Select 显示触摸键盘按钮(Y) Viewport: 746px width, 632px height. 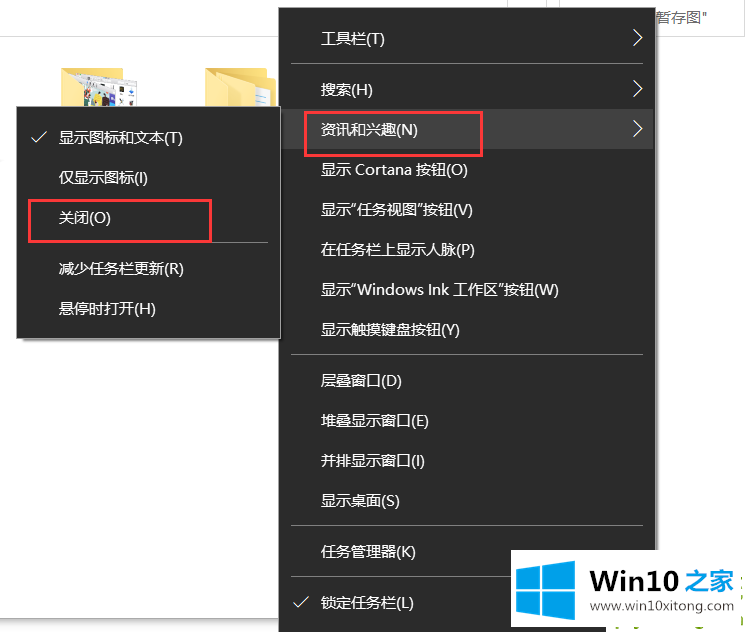(x=390, y=330)
